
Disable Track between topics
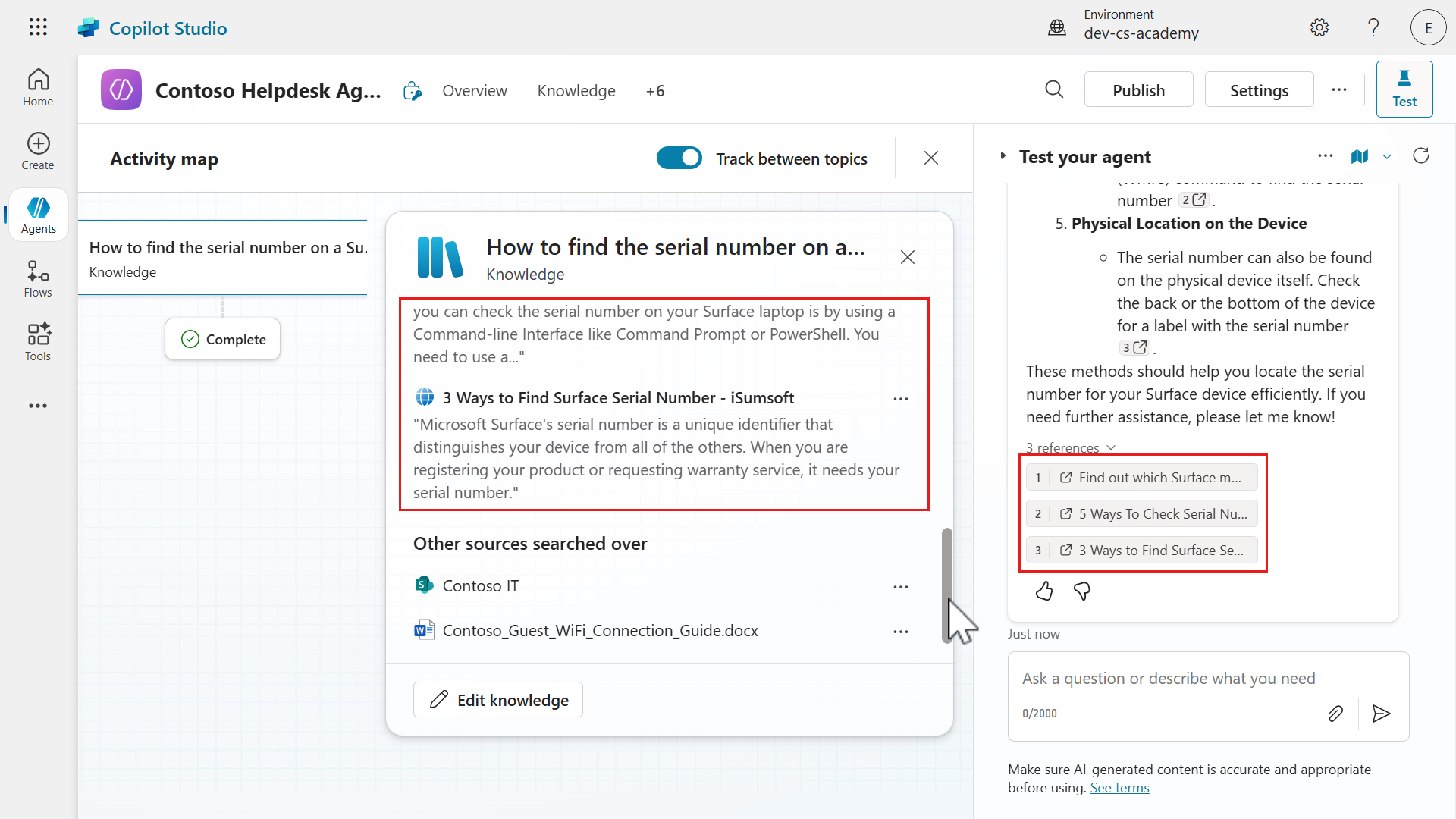point(679,158)
